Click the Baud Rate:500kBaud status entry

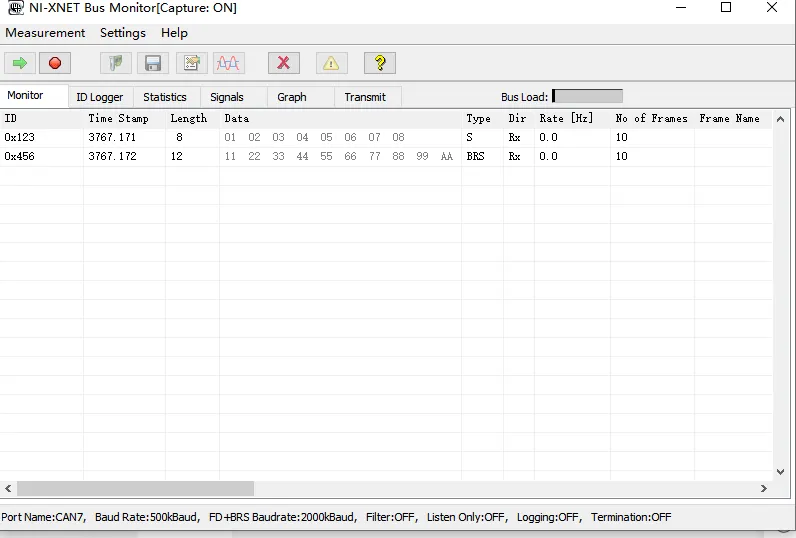click(x=147, y=517)
